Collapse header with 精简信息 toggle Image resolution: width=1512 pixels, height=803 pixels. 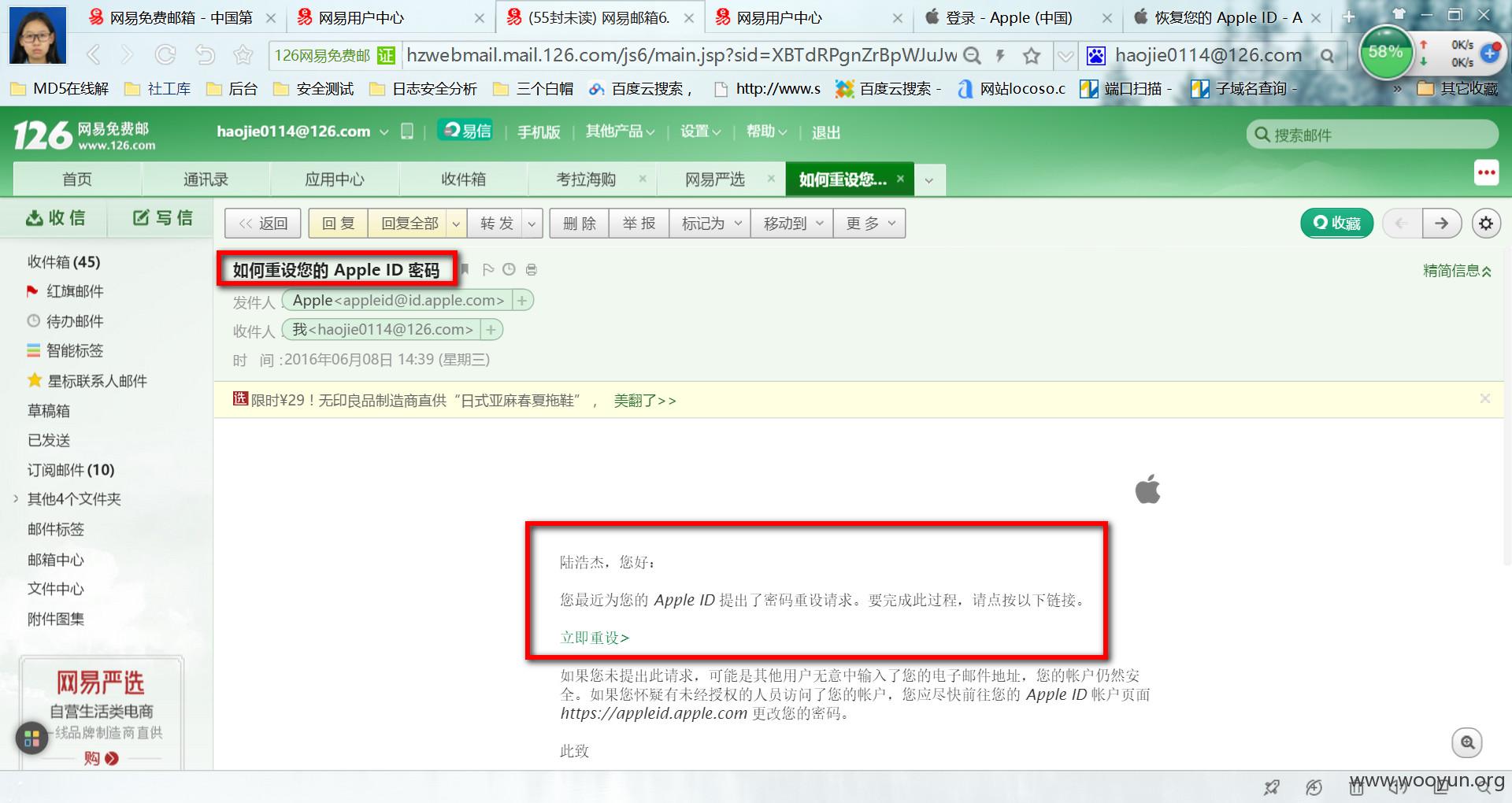[x=1457, y=271]
